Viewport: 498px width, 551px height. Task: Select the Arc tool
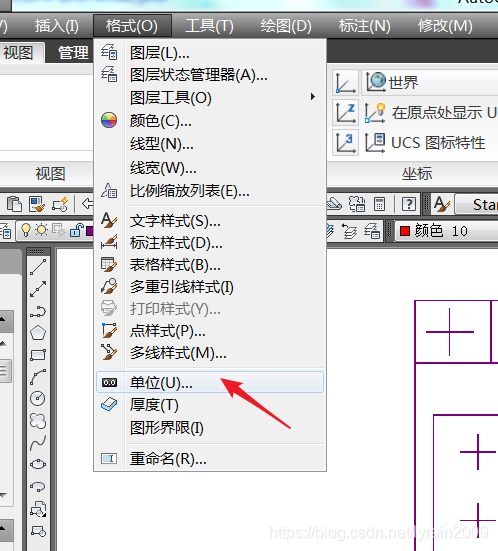pos(38,377)
